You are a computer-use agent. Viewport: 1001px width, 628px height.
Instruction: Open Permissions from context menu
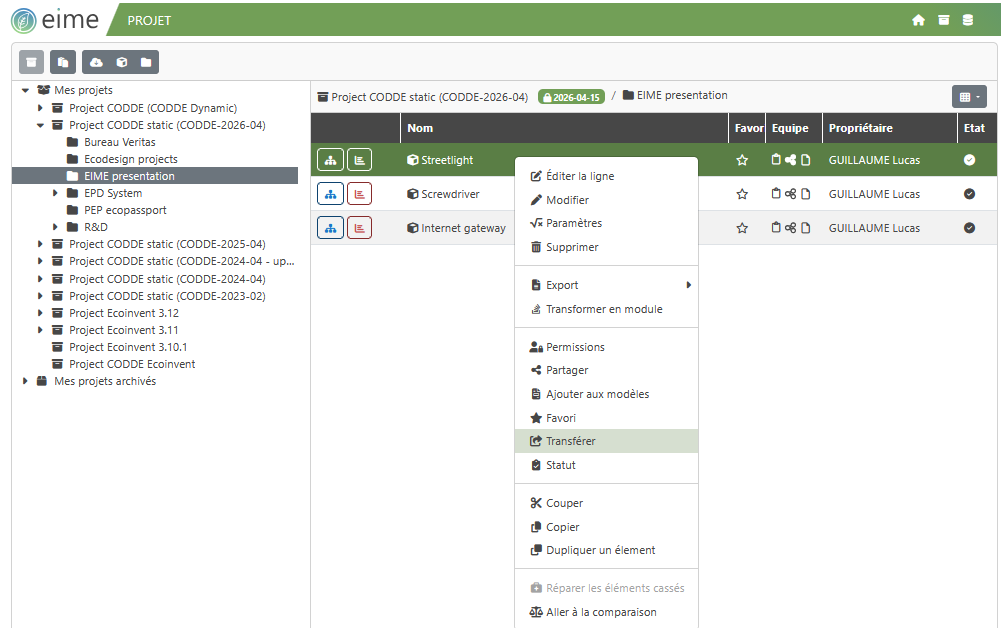point(606,347)
